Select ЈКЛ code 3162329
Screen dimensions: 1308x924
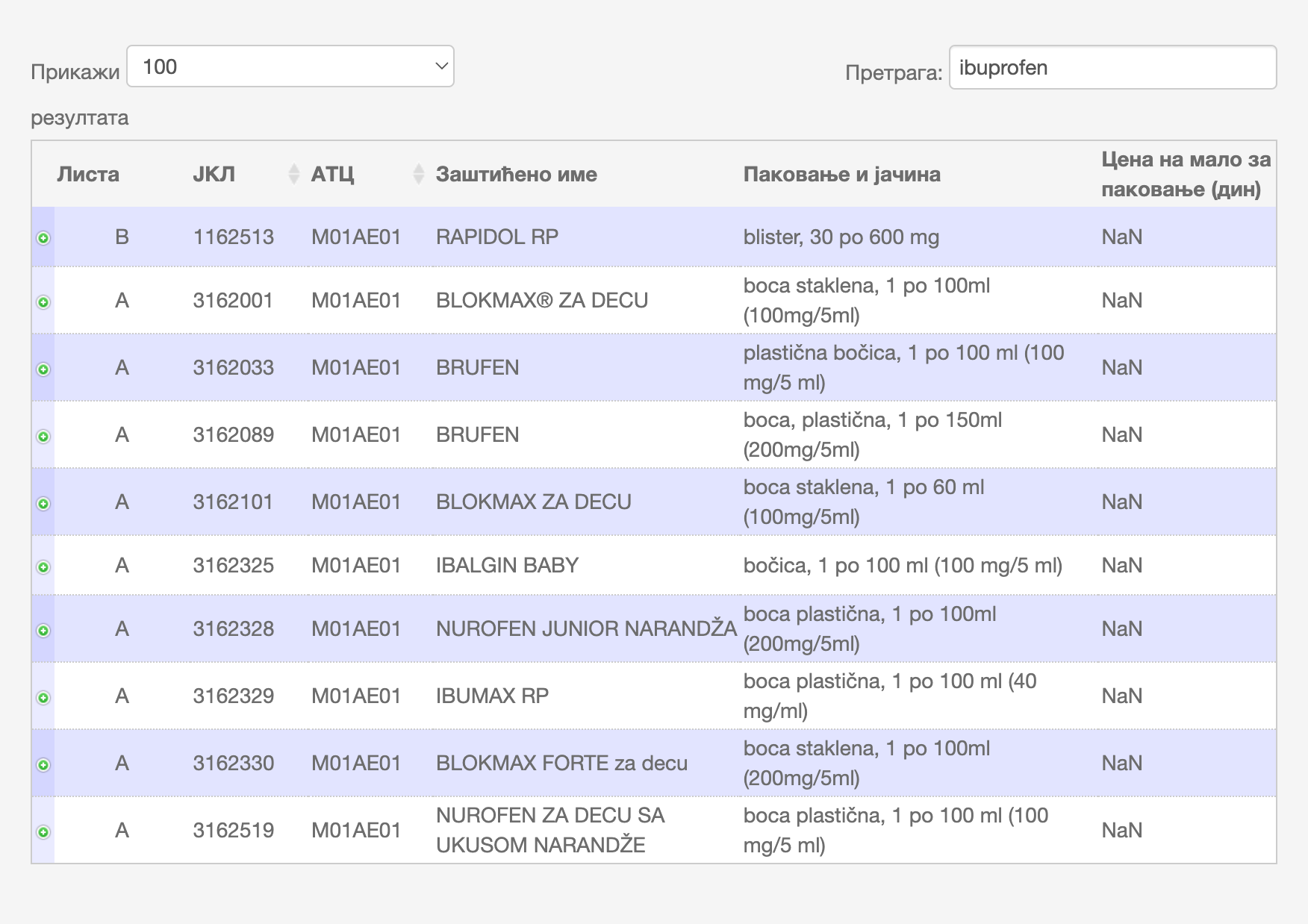(x=234, y=696)
